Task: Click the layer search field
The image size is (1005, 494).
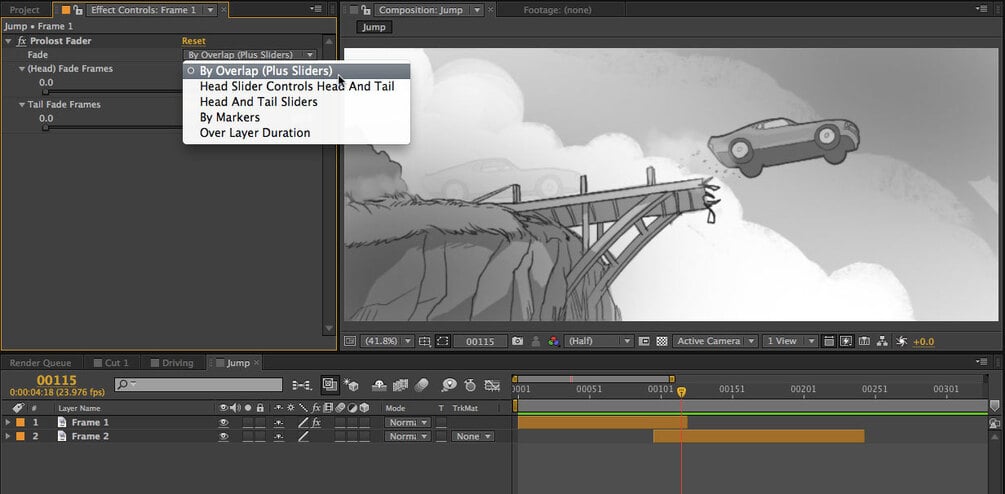Action: click(199, 384)
